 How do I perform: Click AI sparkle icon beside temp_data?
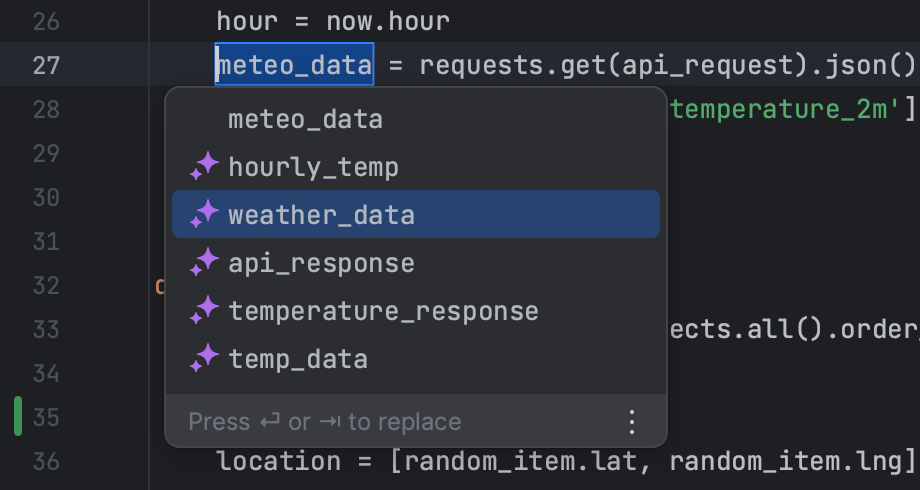click(x=204, y=359)
